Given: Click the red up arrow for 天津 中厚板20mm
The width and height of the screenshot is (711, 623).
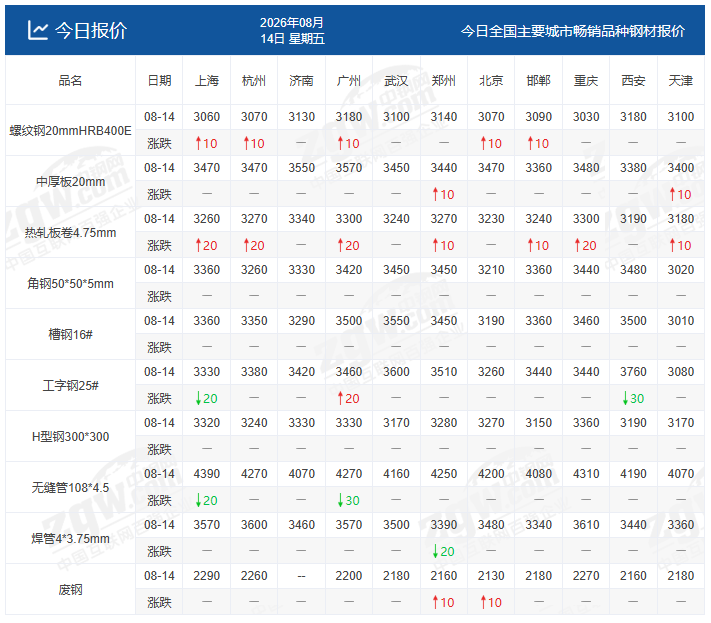Looking at the screenshot, I should pos(672,195).
